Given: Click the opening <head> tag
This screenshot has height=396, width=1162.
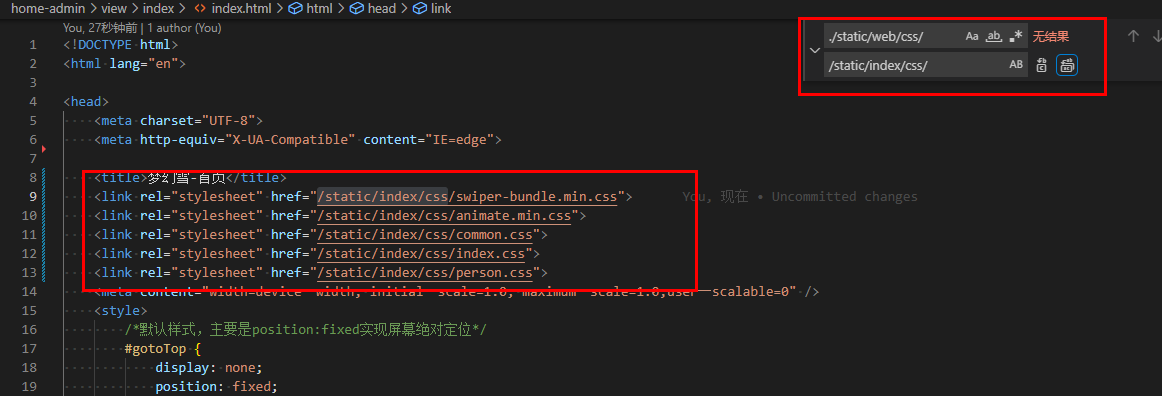Looking at the screenshot, I should (87, 102).
